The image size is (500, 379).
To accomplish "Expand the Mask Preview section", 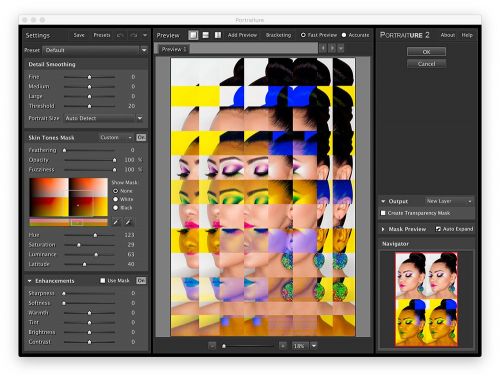I will 383,229.
